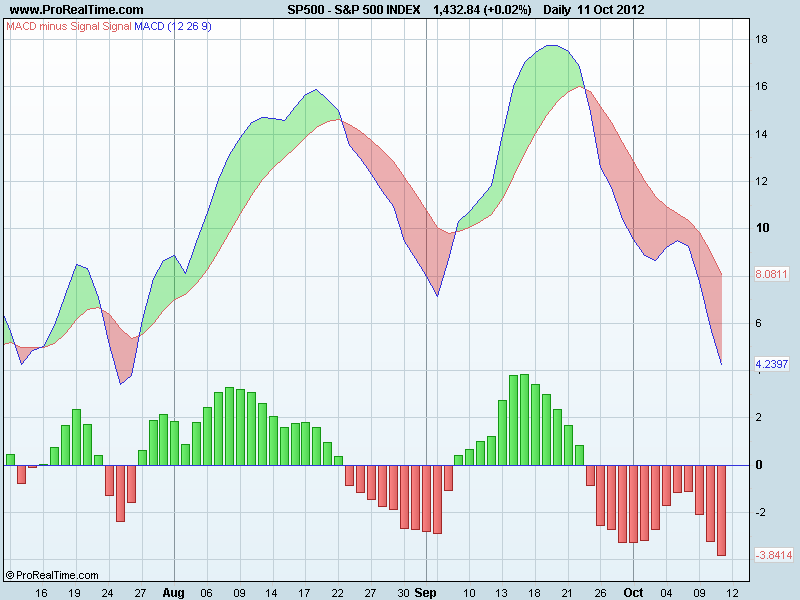Click the 14 value on price scale
This screenshot has width=800, height=600.
(x=761, y=134)
